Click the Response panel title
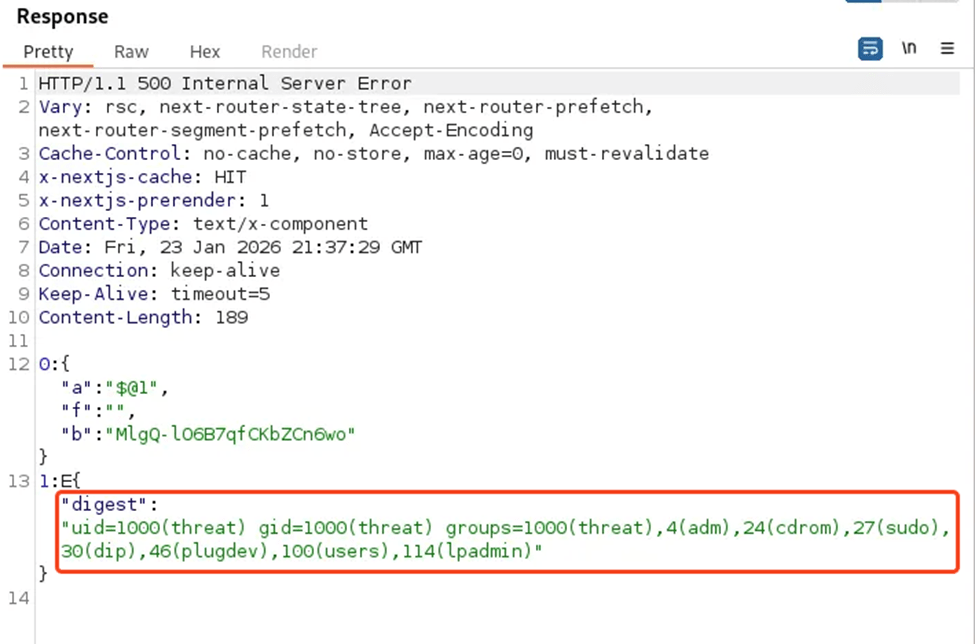 tap(62, 17)
